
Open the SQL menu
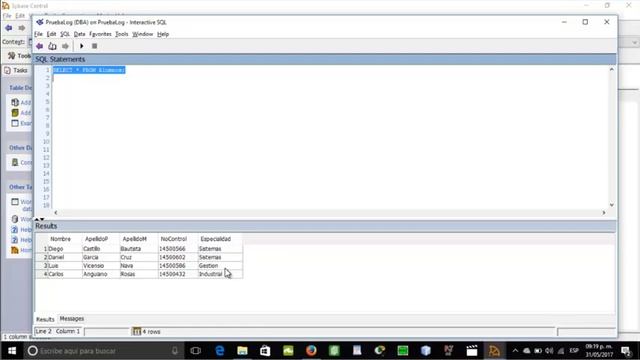tap(65, 34)
